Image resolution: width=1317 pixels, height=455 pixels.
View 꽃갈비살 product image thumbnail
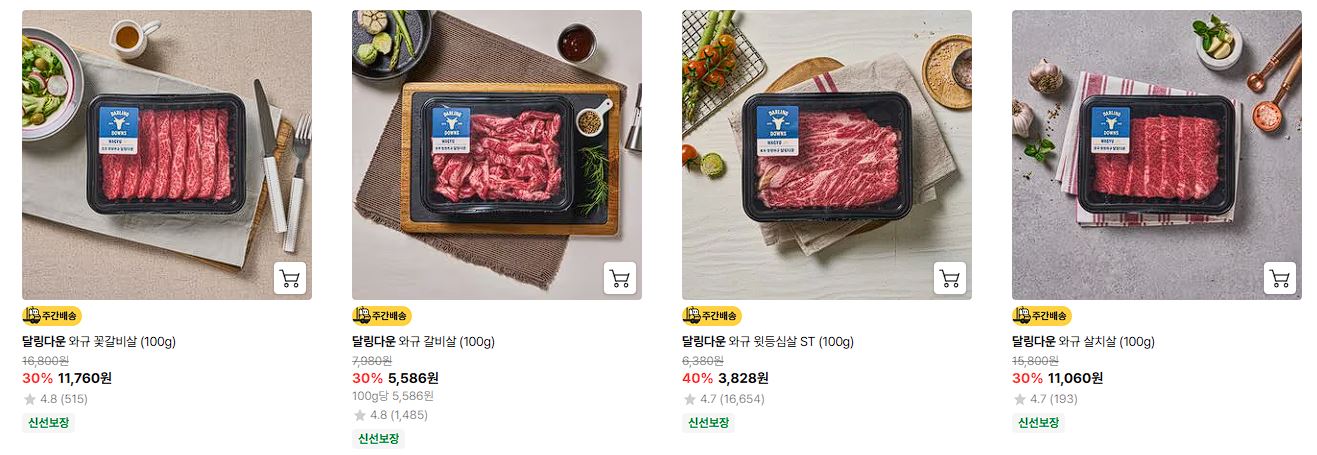point(167,155)
